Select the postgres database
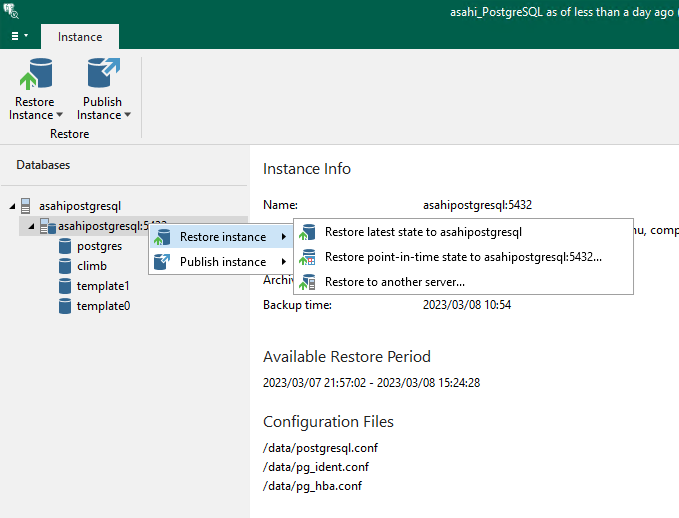 click(99, 246)
